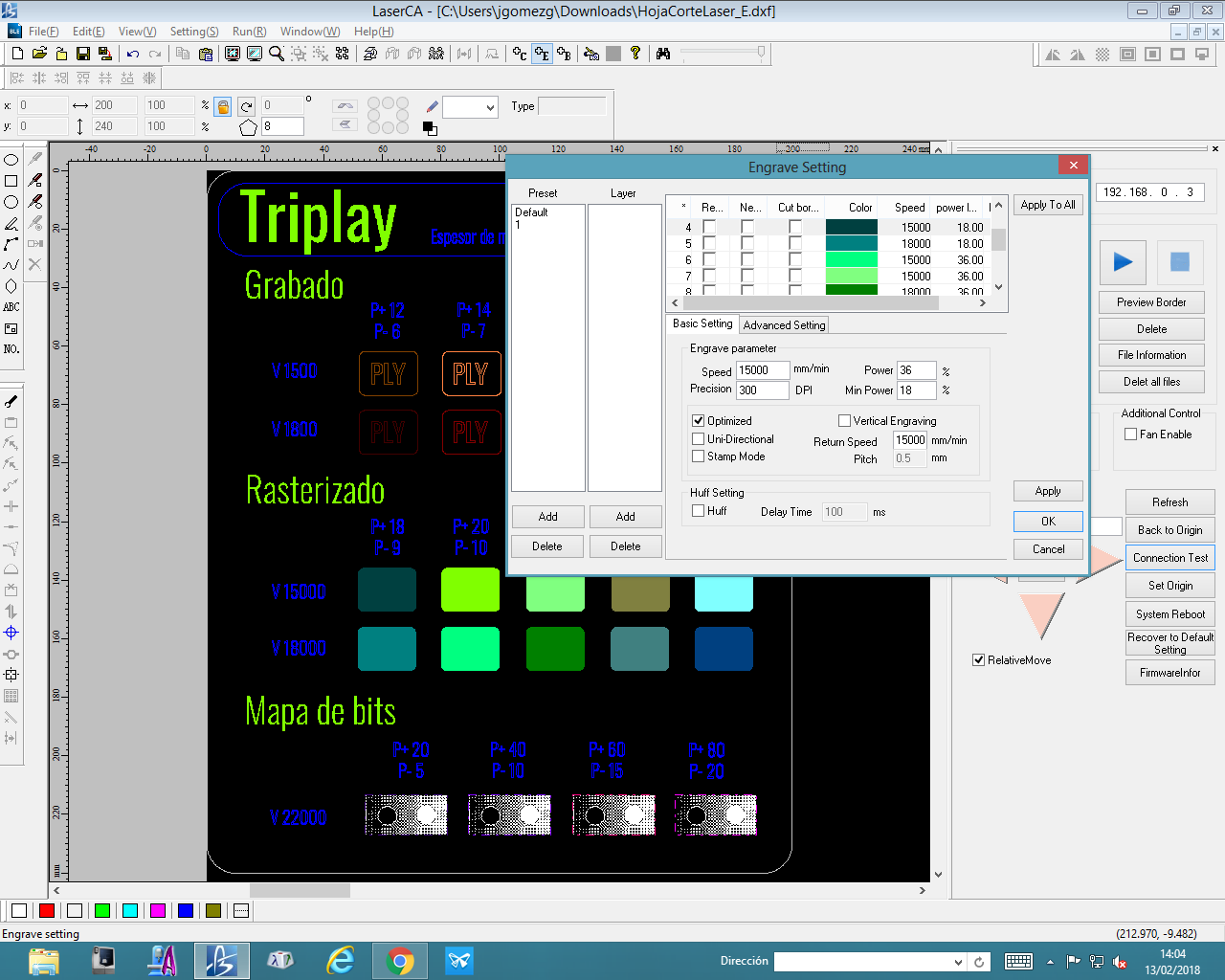Viewport: 1225px width, 980px height.
Task: Click the pink right jog arrow
Action: pos(1105,560)
